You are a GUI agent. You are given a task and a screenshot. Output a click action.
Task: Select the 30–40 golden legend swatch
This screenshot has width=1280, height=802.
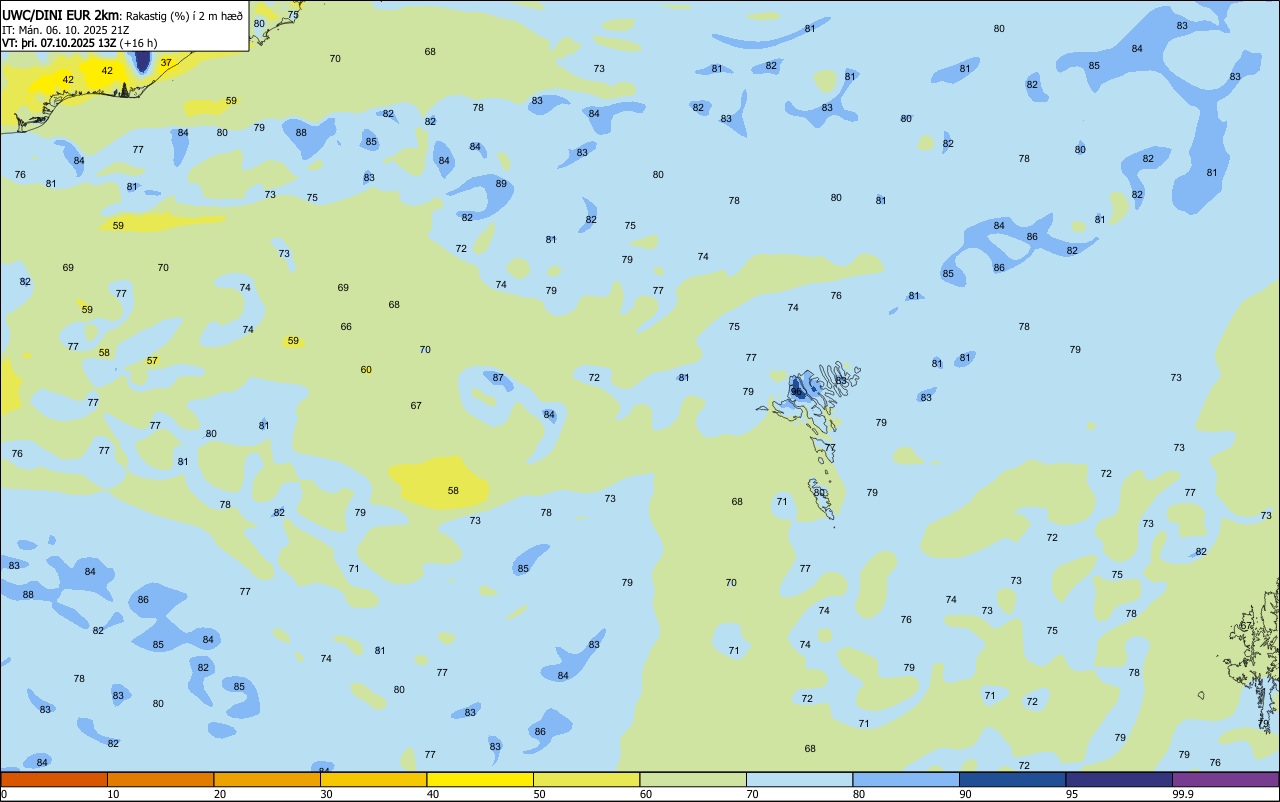click(373, 779)
